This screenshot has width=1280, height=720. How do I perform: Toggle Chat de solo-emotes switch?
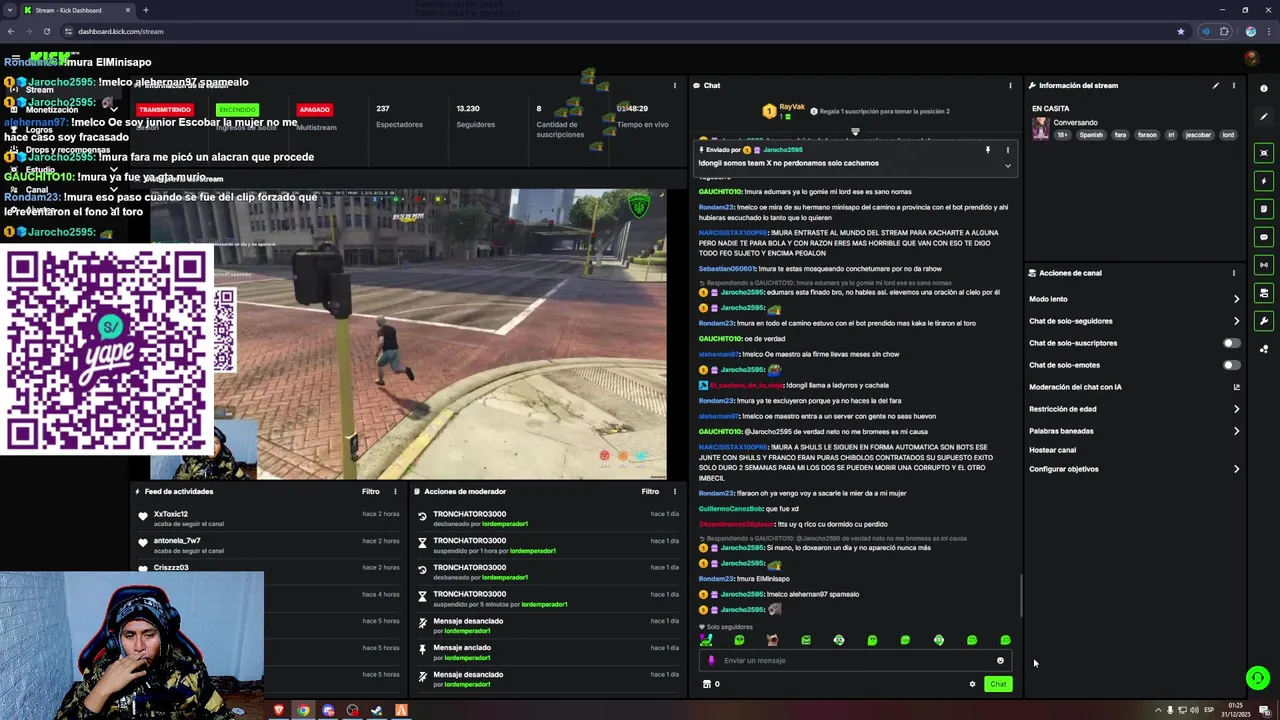pos(1232,365)
